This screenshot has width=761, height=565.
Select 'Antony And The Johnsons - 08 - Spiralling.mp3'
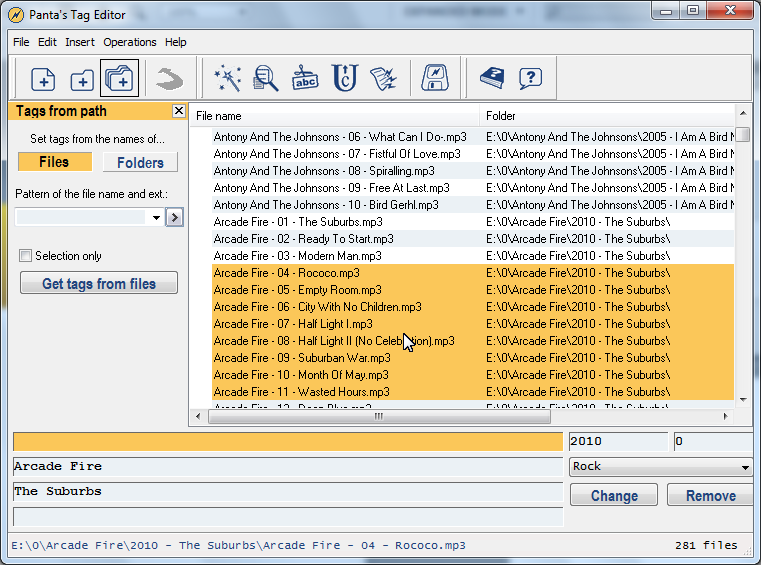[x=473, y=171]
